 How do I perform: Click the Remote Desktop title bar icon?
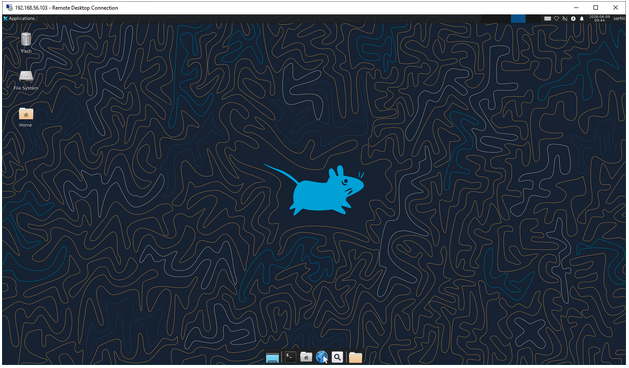9,8
